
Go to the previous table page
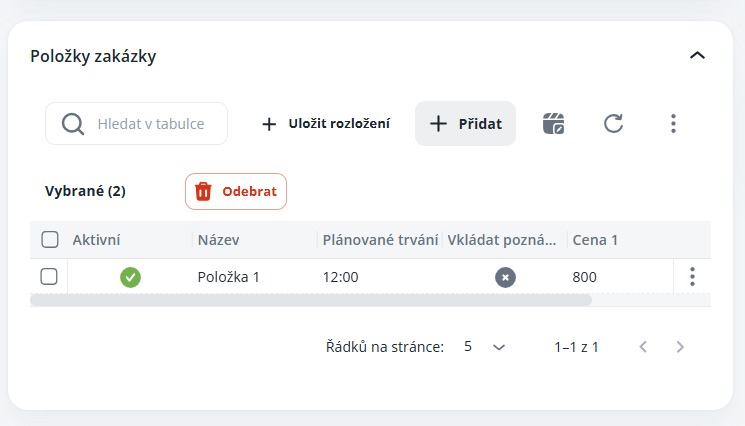coord(643,347)
